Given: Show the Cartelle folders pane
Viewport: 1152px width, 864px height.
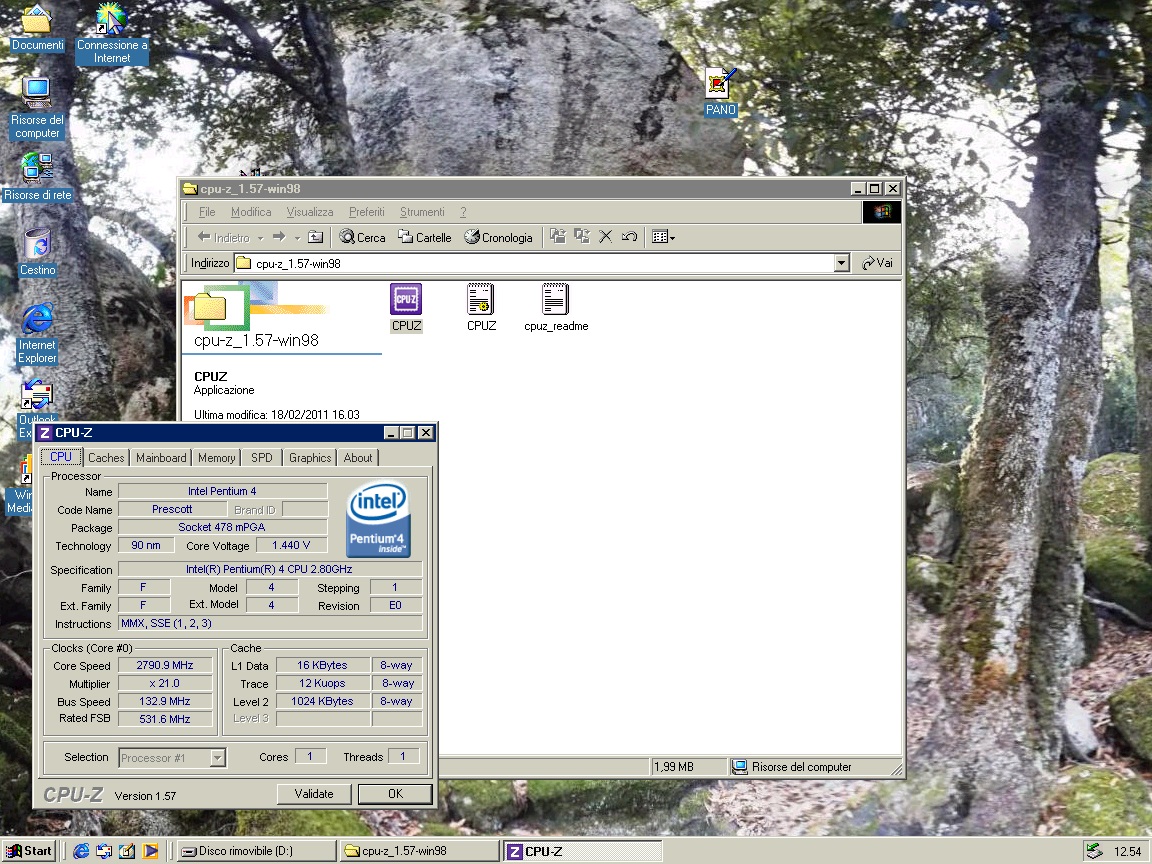Looking at the screenshot, I should coord(425,237).
